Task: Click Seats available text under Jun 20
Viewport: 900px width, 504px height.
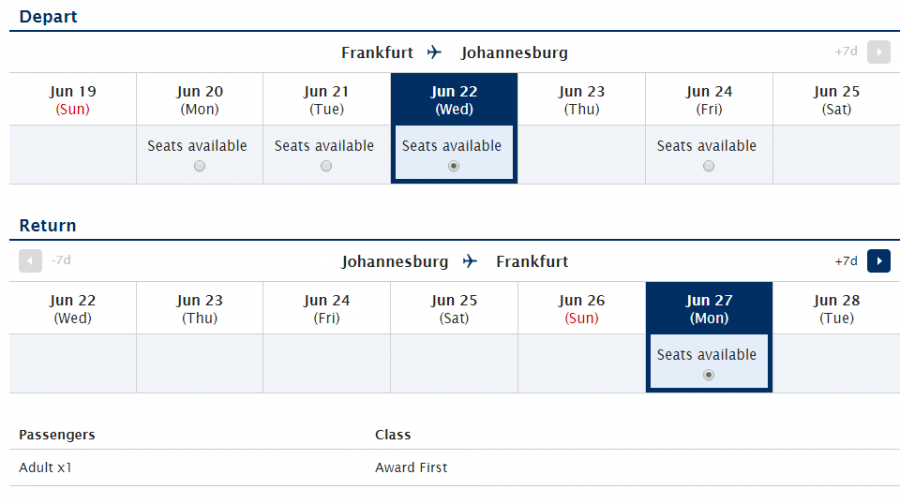Action: pyautogui.click(x=197, y=146)
